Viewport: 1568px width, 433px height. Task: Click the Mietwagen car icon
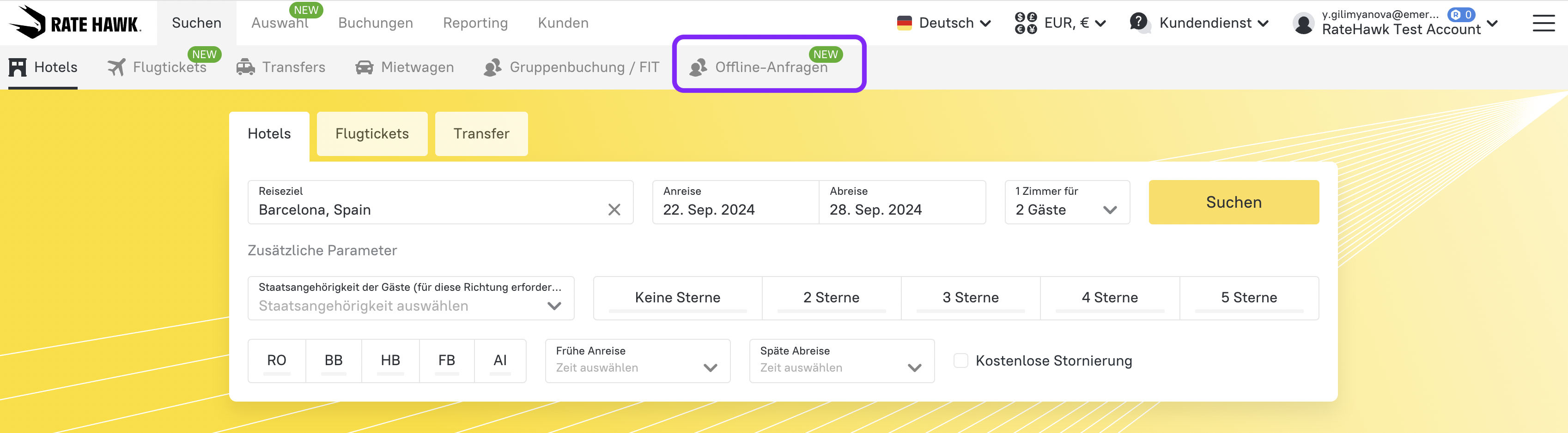pyautogui.click(x=364, y=67)
